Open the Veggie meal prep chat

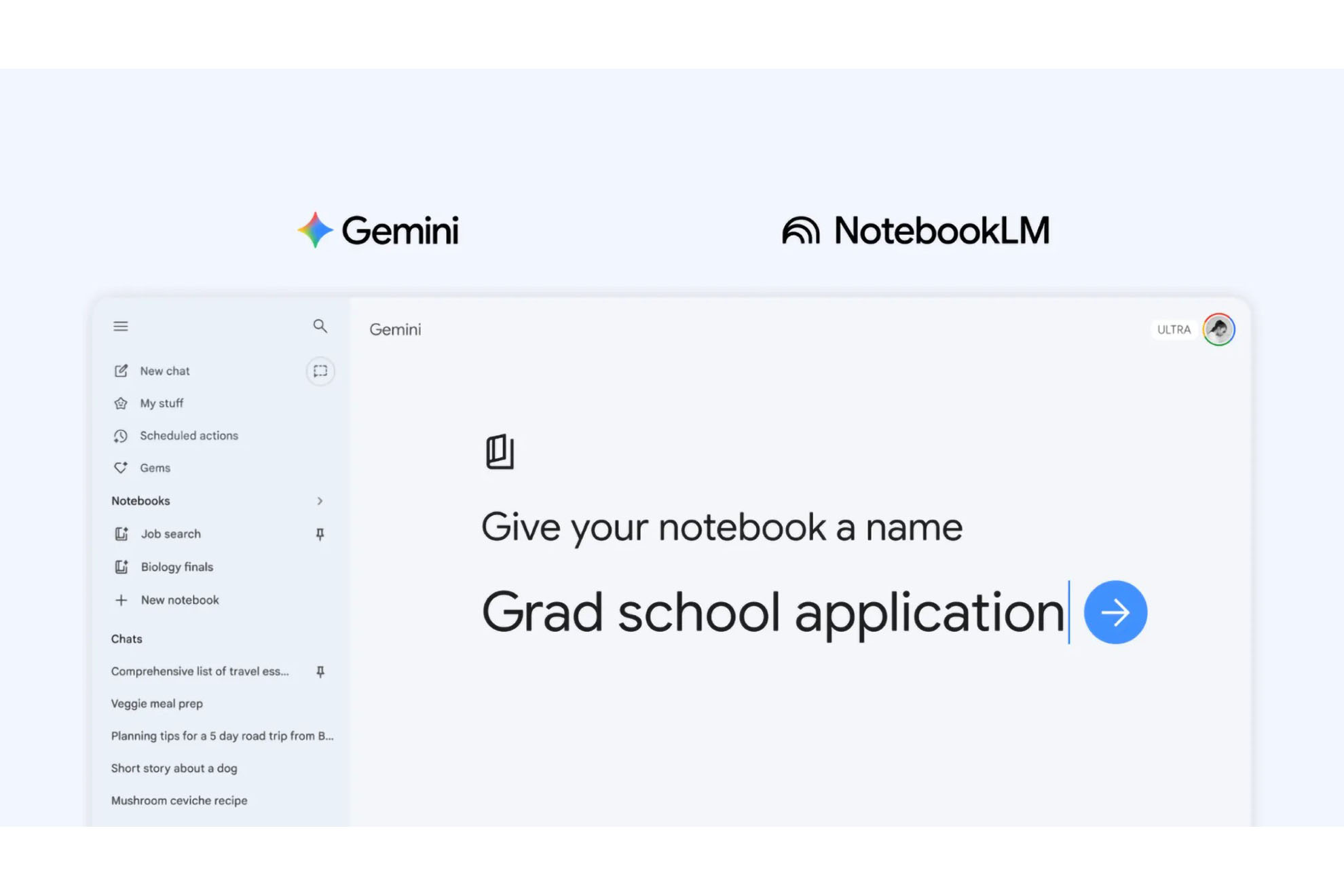coord(157,704)
